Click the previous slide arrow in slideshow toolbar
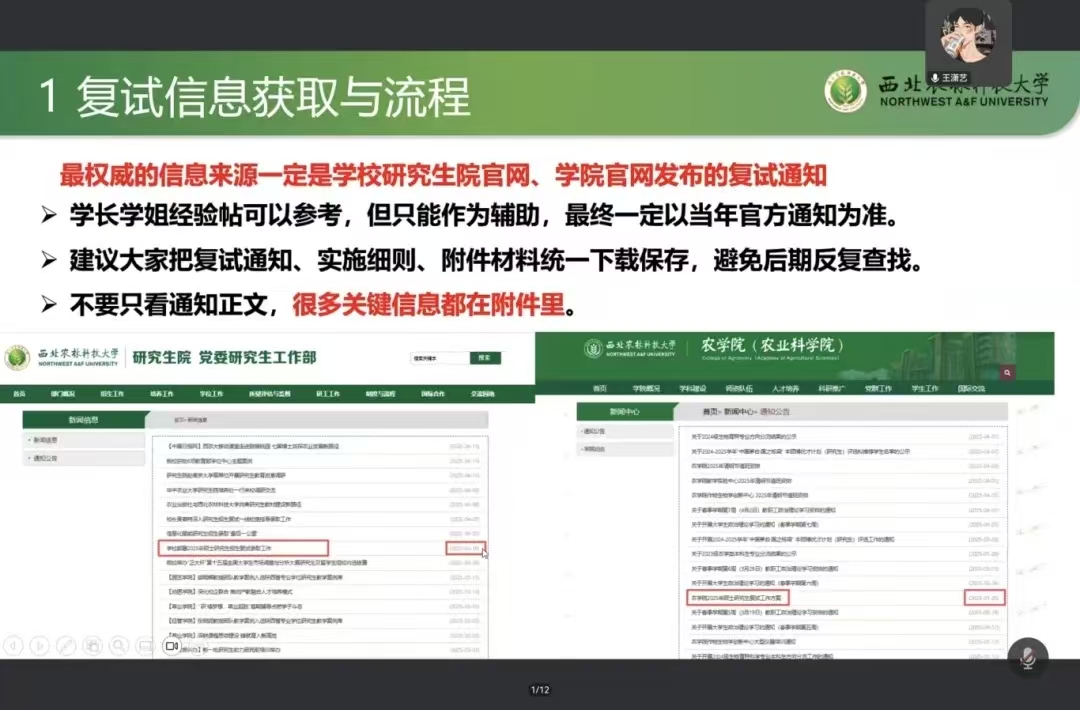This screenshot has width=1080, height=710. click(x=13, y=646)
